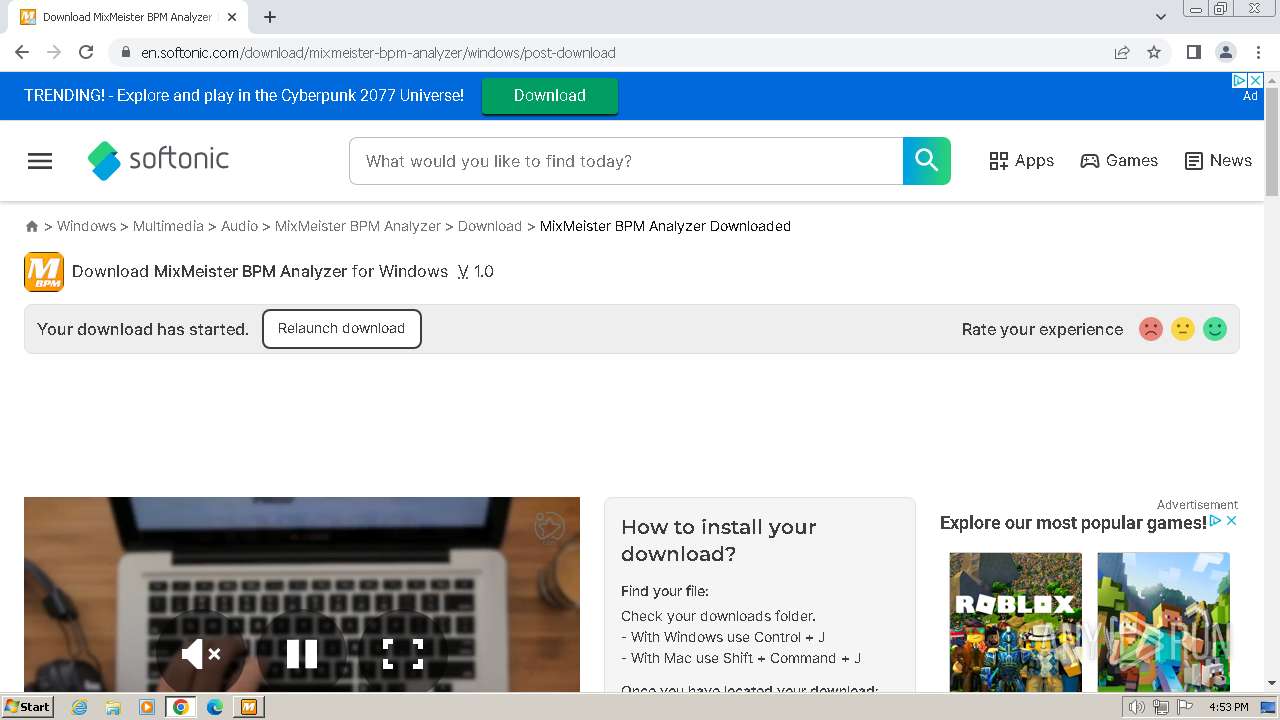Pause the video
The width and height of the screenshot is (1280, 720).
click(x=302, y=654)
